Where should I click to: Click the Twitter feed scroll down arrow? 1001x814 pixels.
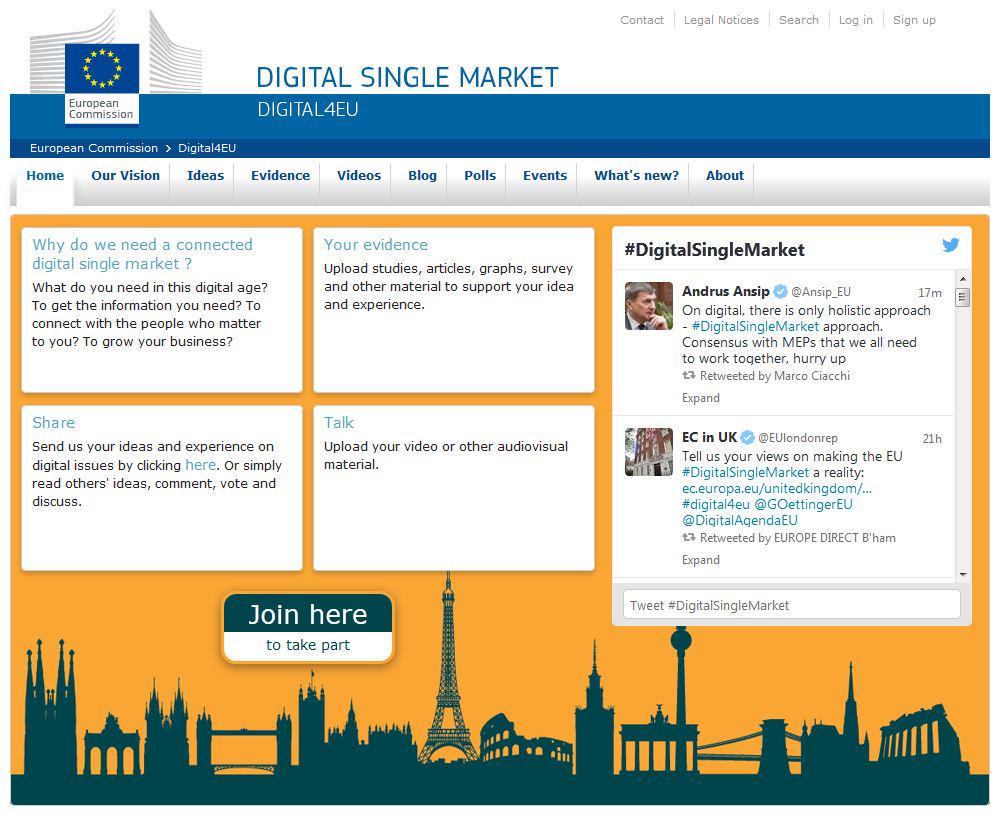pos(963,575)
